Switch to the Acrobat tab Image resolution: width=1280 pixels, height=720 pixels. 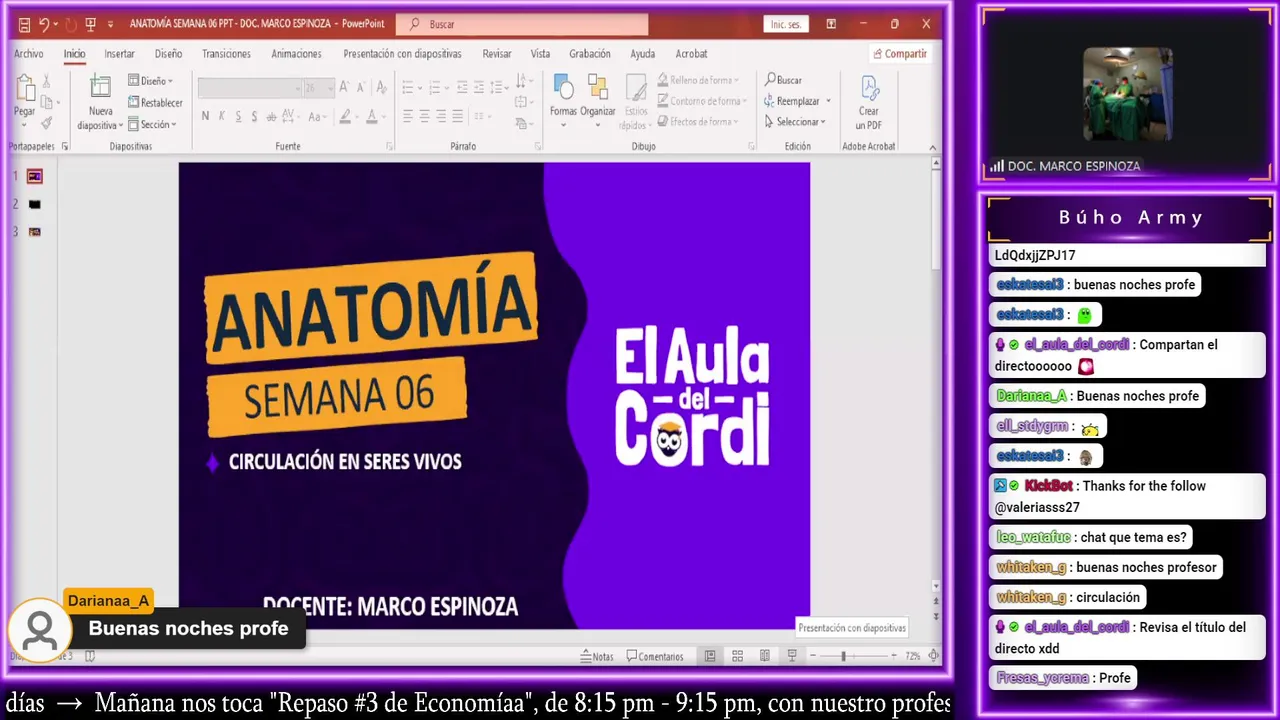691,54
